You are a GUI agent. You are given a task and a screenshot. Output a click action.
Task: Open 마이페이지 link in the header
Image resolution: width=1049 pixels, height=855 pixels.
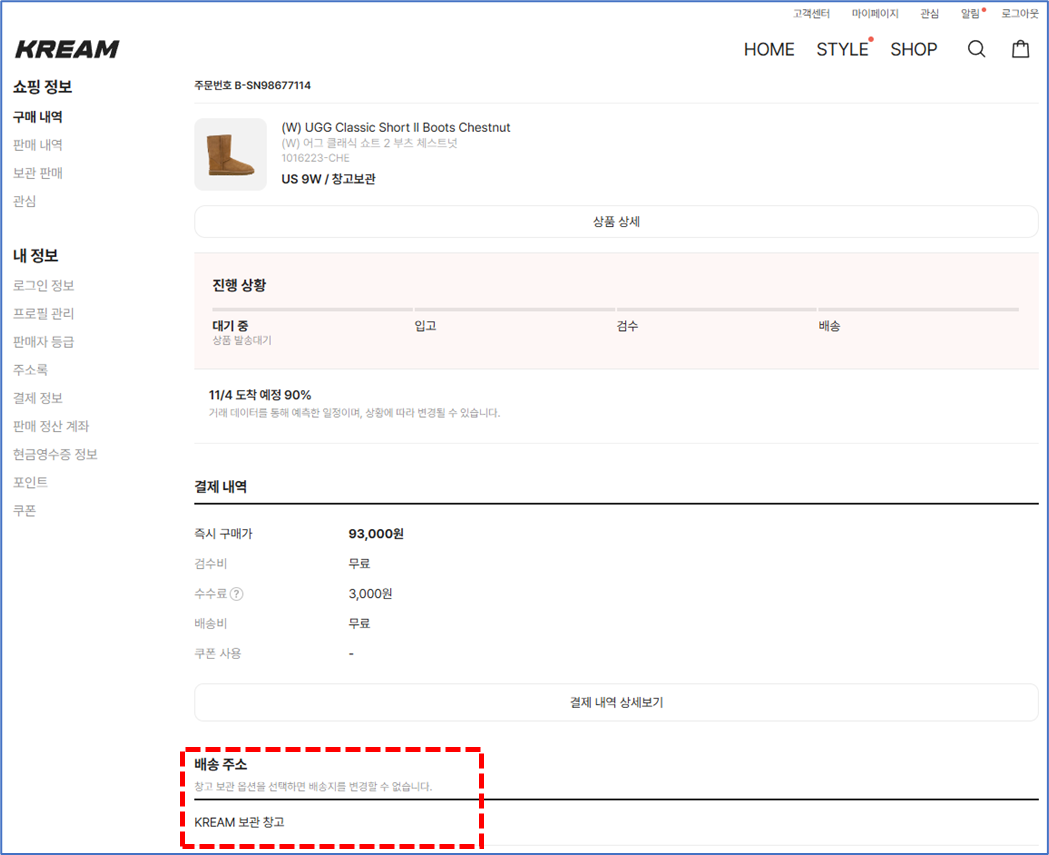874,13
